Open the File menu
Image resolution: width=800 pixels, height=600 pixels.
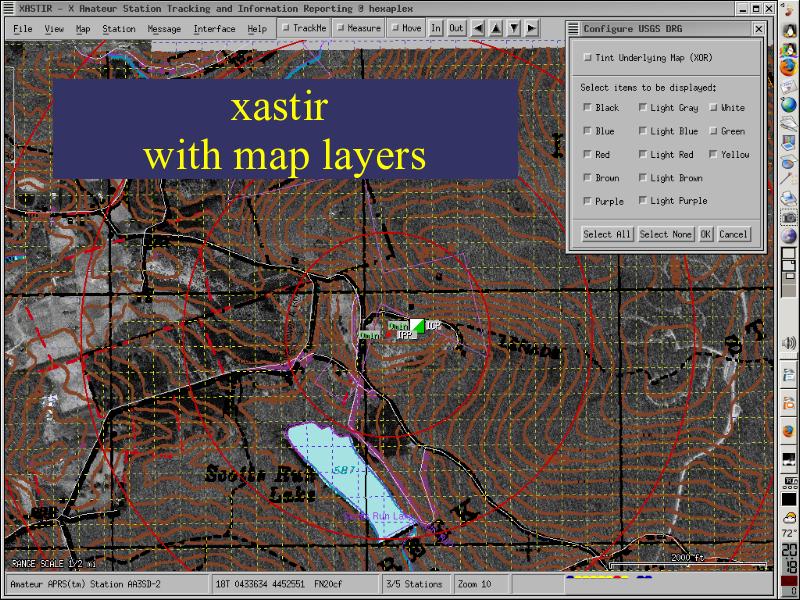click(x=22, y=29)
